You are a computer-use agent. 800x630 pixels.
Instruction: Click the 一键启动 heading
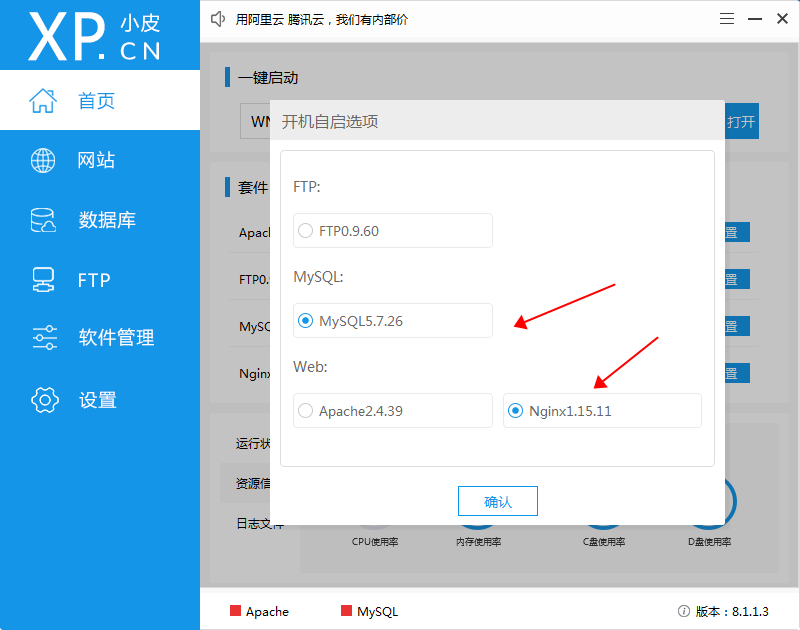tap(268, 78)
